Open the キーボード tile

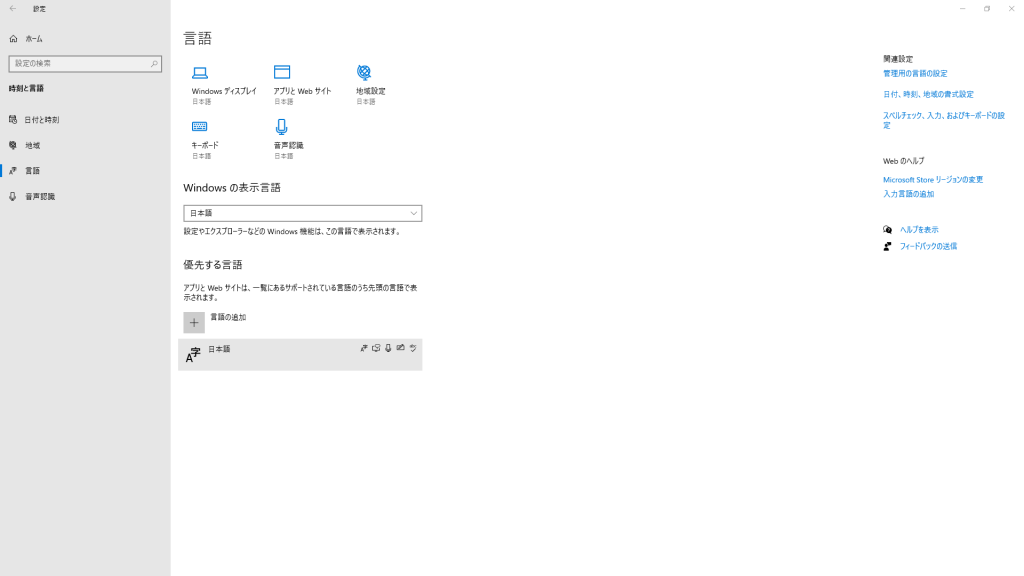pos(205,139)
